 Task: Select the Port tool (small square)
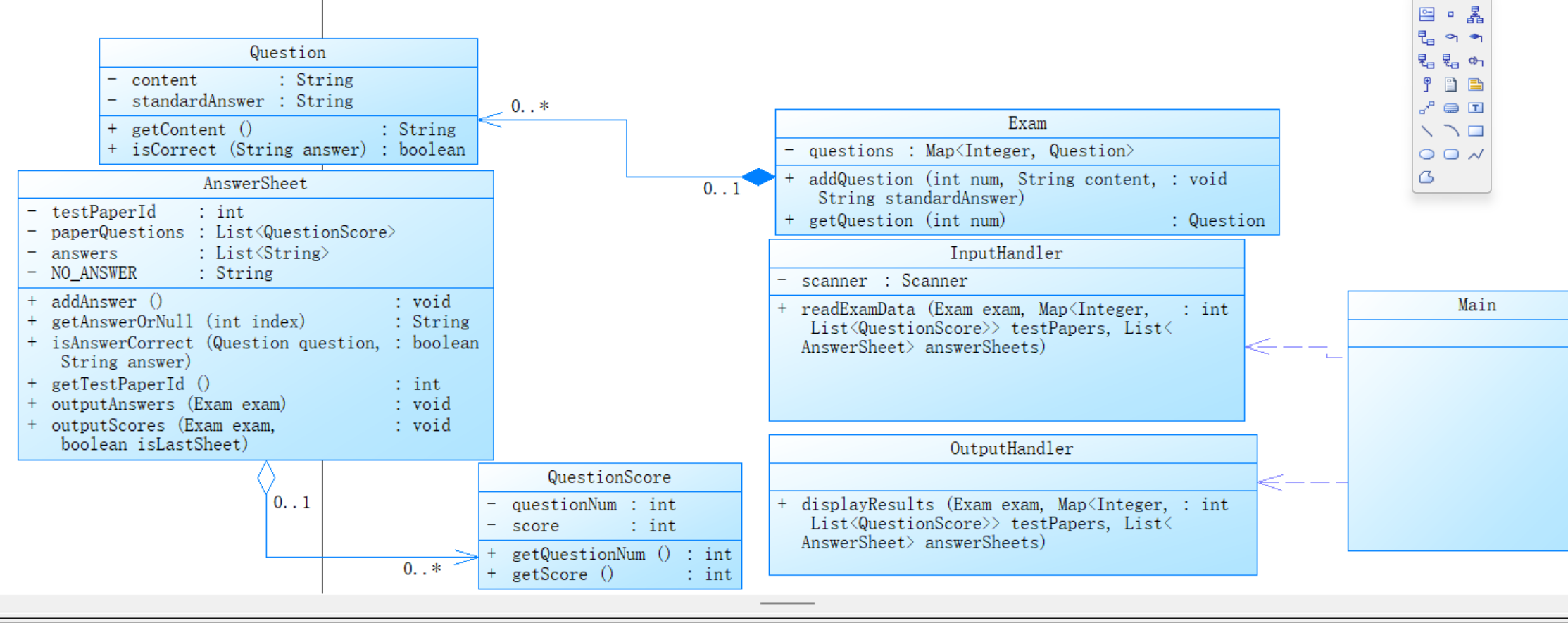click(1450, 14)
